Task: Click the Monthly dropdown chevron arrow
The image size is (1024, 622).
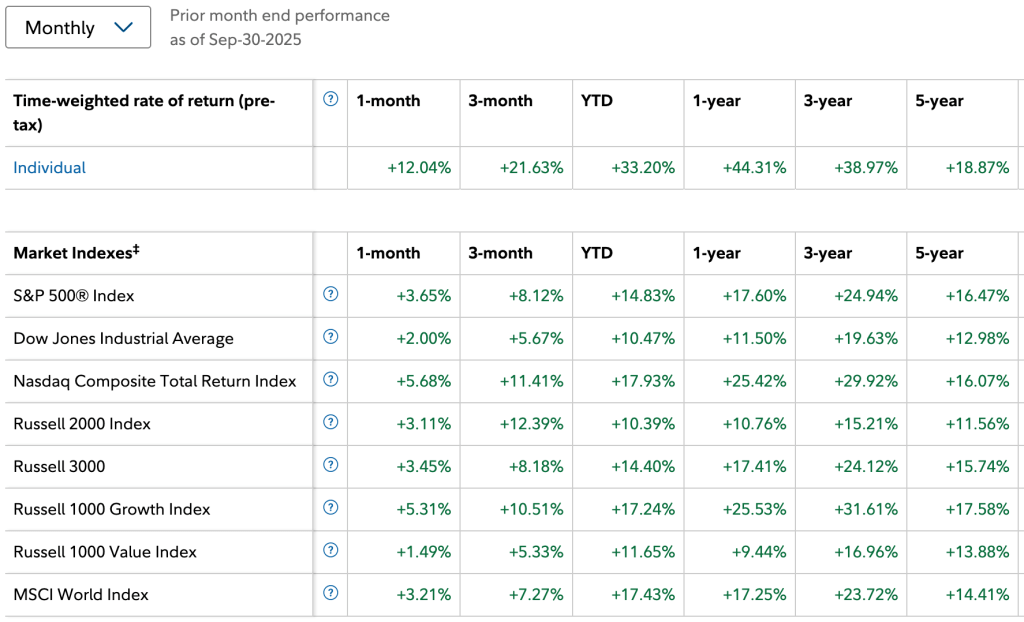Action: (x=125, y=28)
